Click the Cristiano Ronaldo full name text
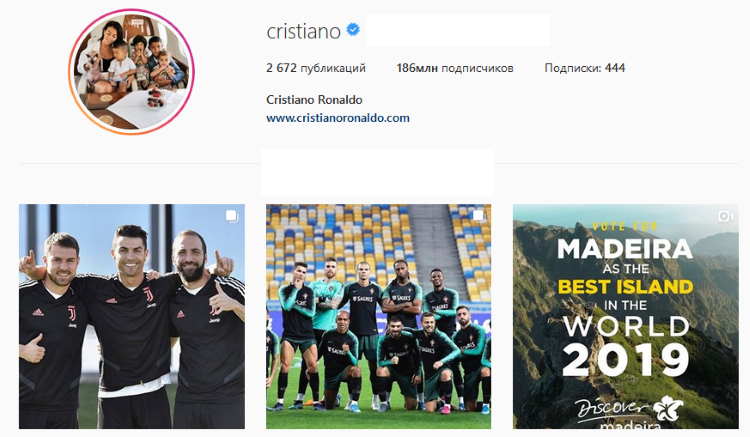The image size is (750, 437). tap(314, 100)
